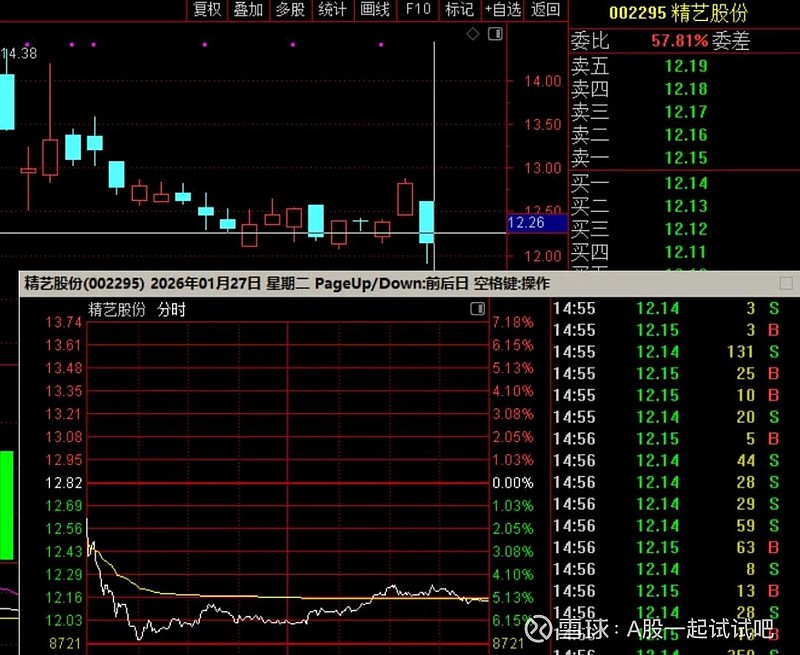The width and height of the screenshot is (800, 655).
Task: Select 买三 price 12.12
Action: click(686, 229)
